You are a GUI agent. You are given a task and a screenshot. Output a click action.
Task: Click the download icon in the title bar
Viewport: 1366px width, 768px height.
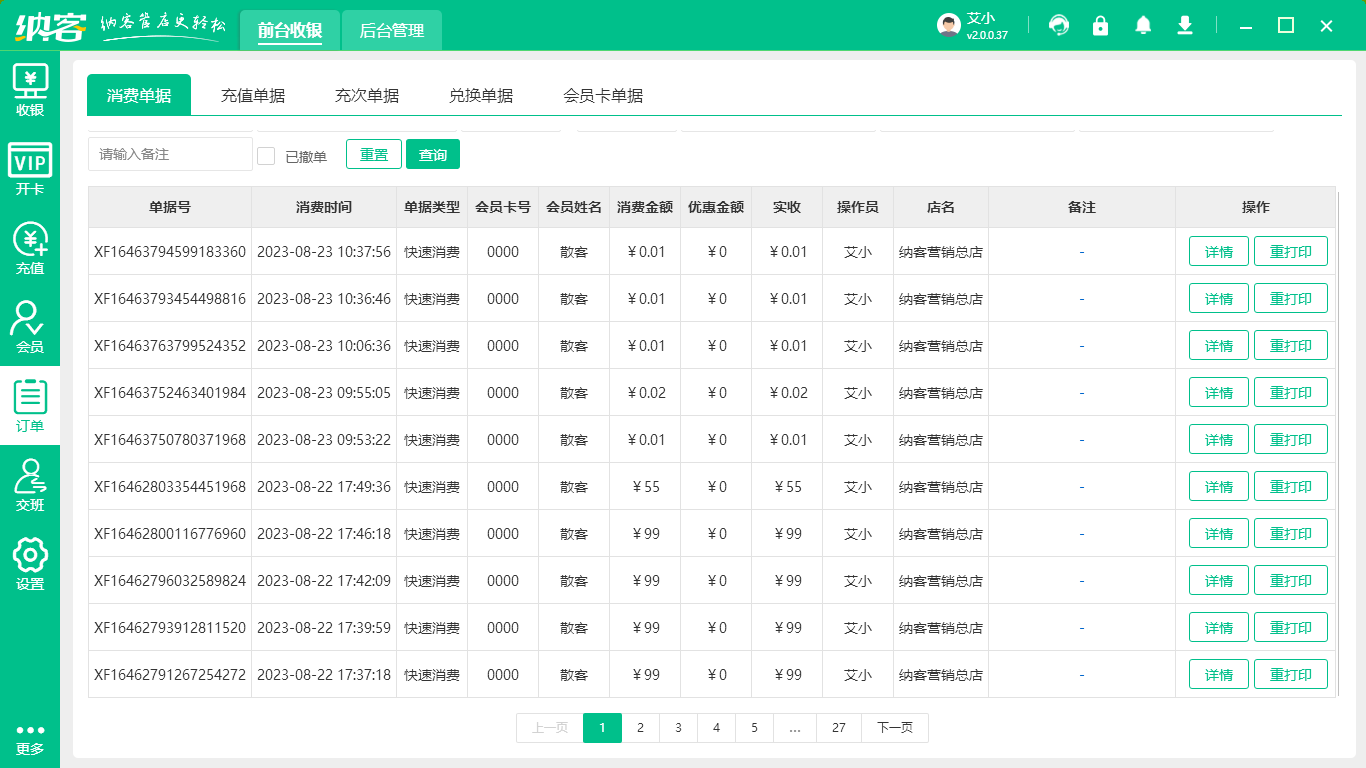1184,25
